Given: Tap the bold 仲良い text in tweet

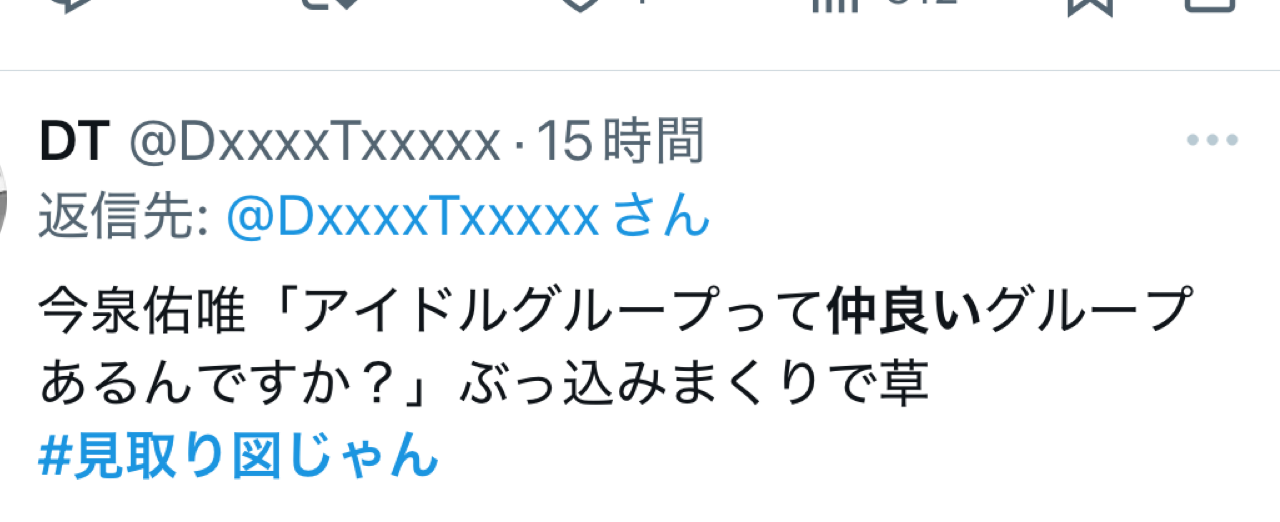Looking at the screenshot, I should [x=905, y=314].
